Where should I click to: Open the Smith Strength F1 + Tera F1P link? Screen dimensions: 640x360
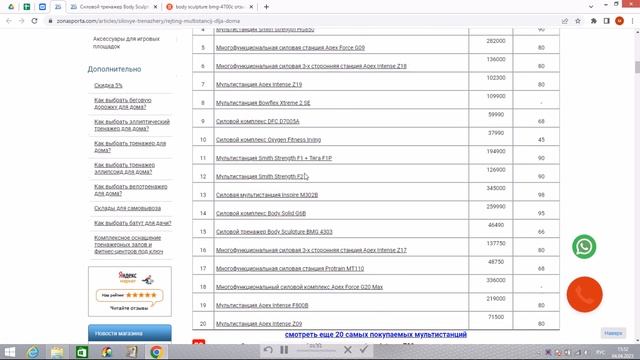coord(274,158)
